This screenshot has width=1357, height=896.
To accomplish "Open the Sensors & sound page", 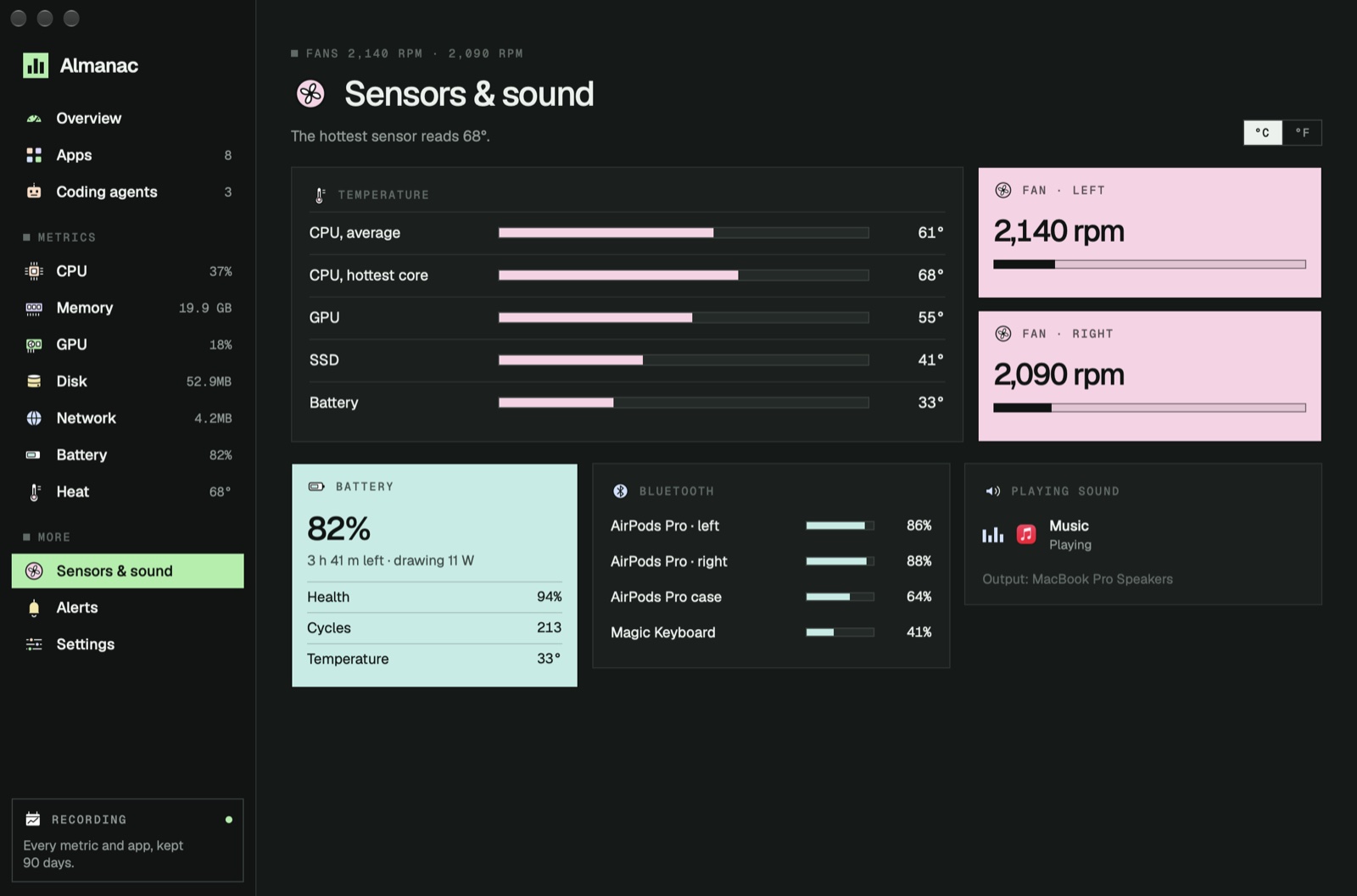I will pyautogui.click(x=128, y=570).
